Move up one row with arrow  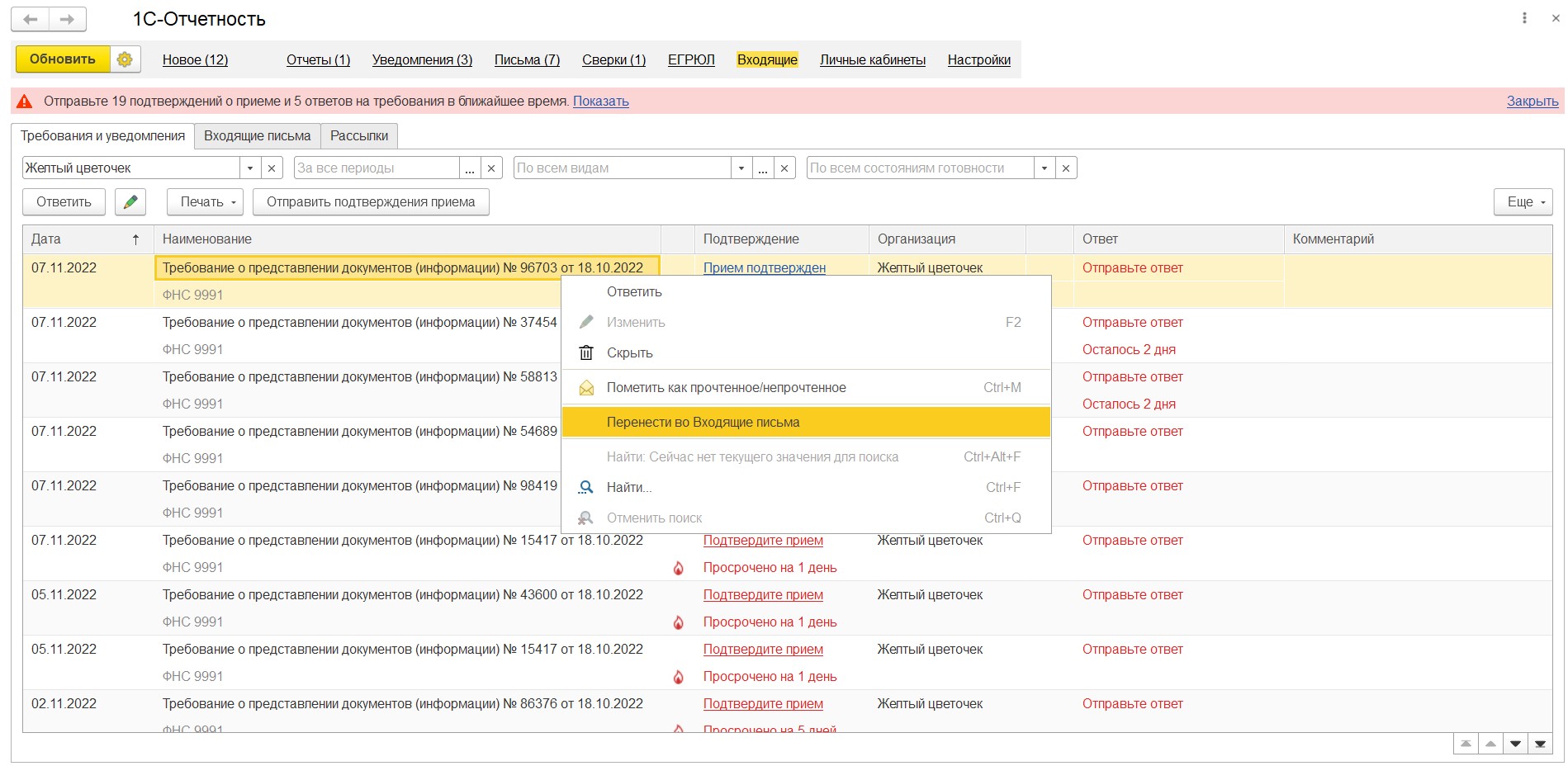pyautogui.click(x=1490, y=744)
